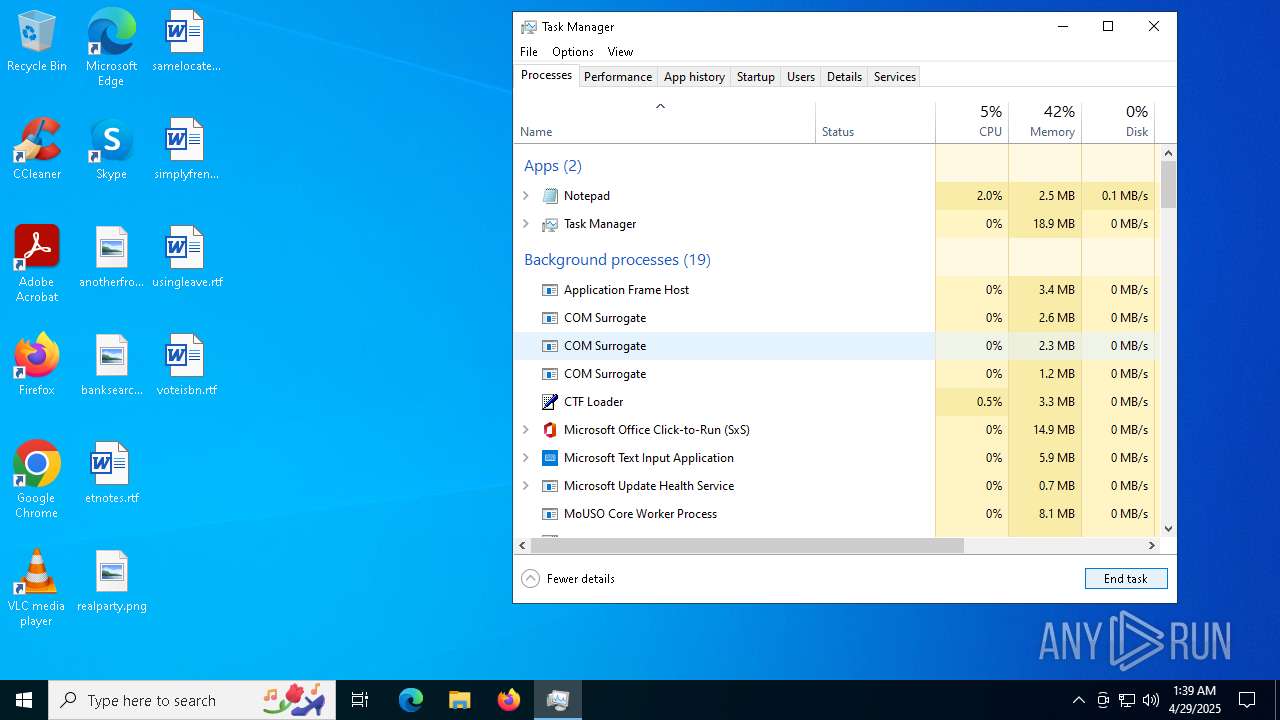
Task: Sort processes by the Name column
Action: click(x=665, y=123)
